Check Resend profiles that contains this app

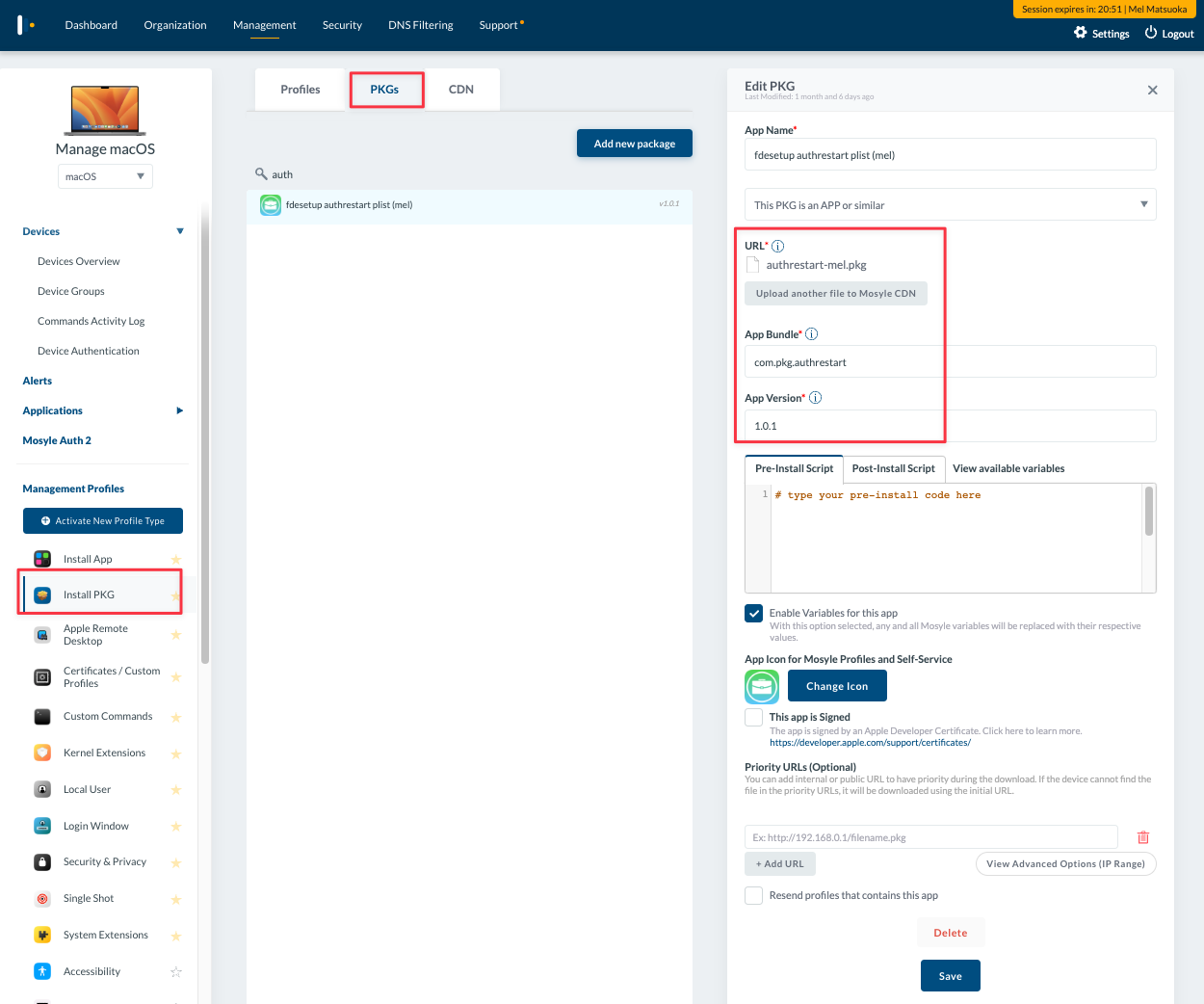click(754, 895)
